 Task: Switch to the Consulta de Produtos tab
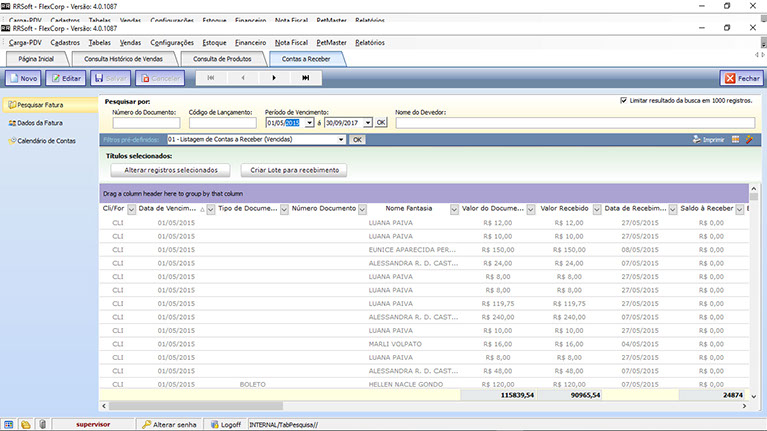point(221,59)
